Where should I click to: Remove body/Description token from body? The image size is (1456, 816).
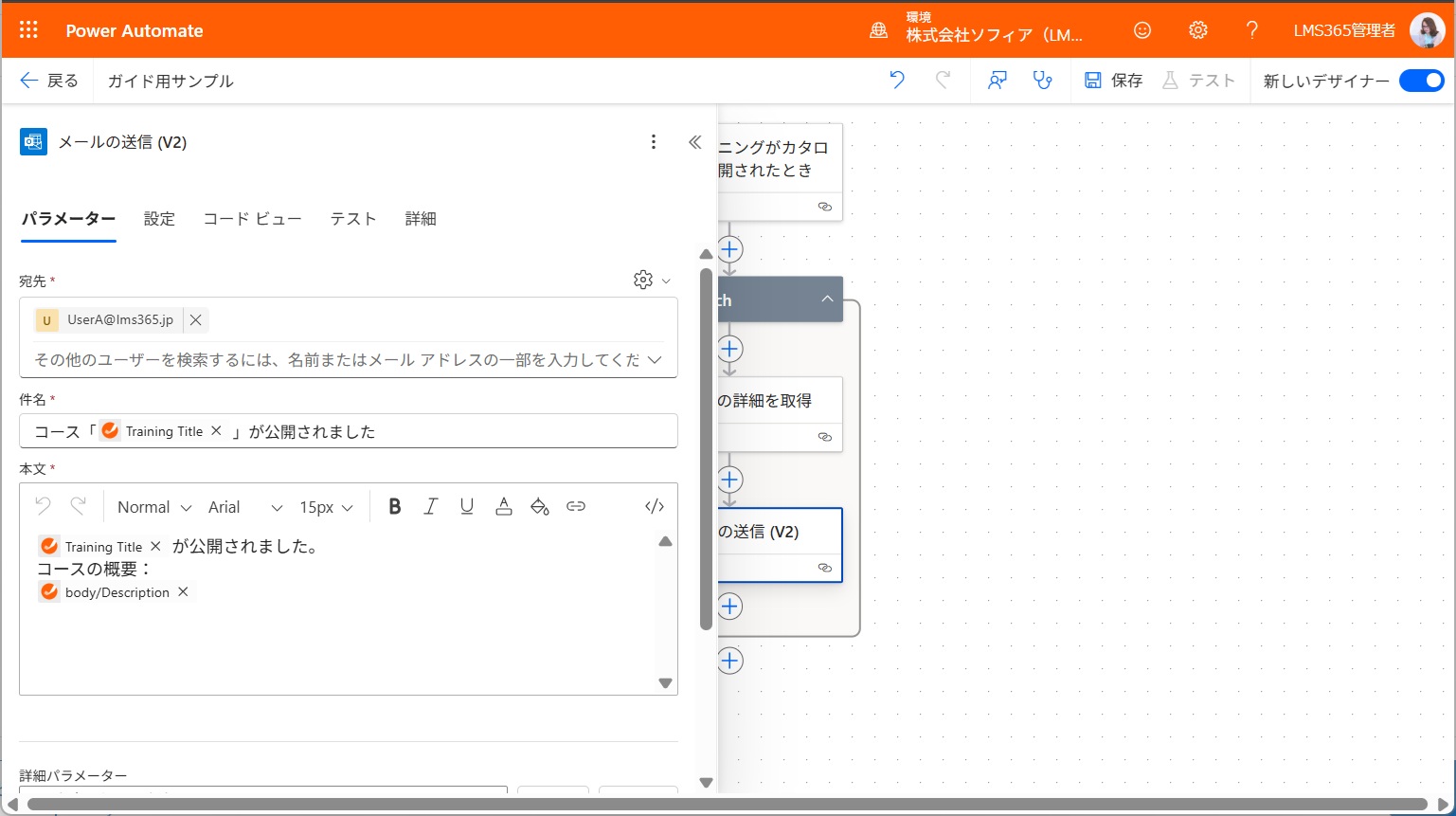tap(183, 591)
